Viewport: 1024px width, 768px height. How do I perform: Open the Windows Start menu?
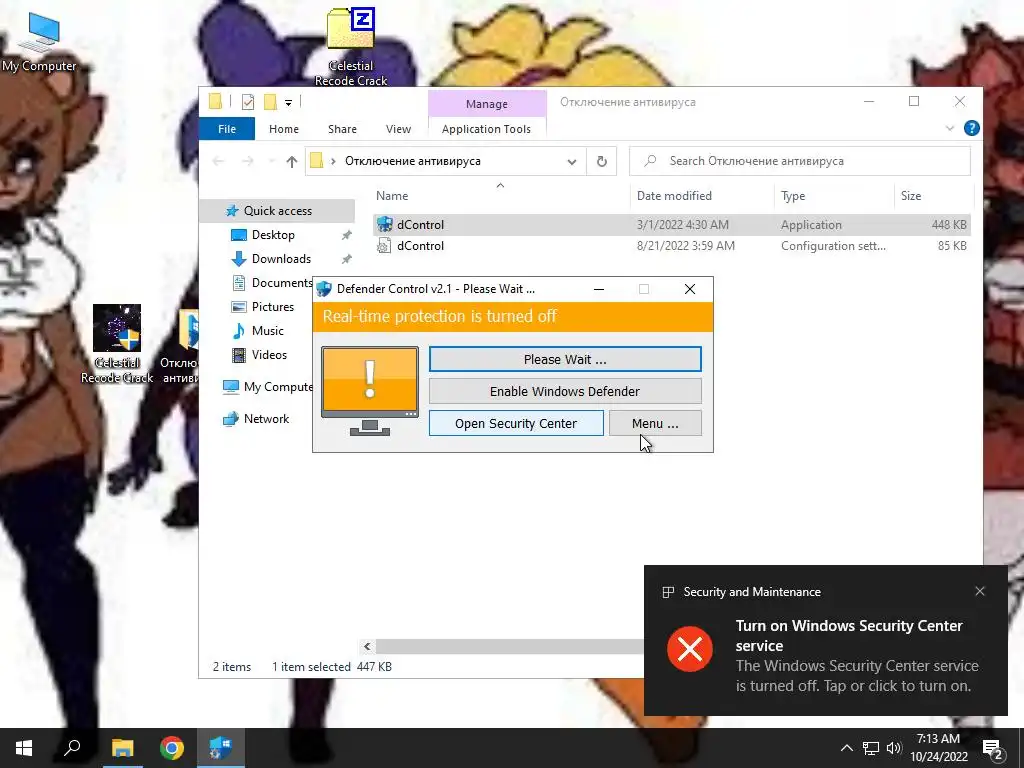pyautogui.click(x=24, y=748)
